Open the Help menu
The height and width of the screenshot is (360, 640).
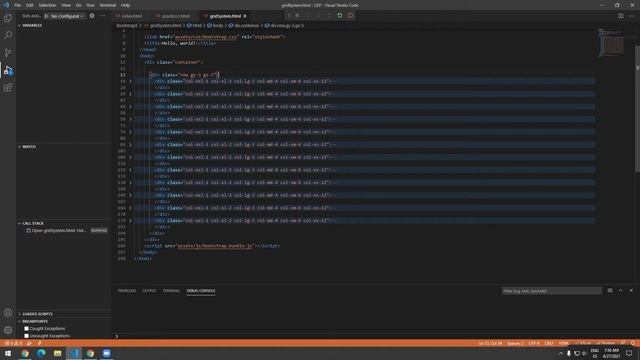tap(125, 5)
